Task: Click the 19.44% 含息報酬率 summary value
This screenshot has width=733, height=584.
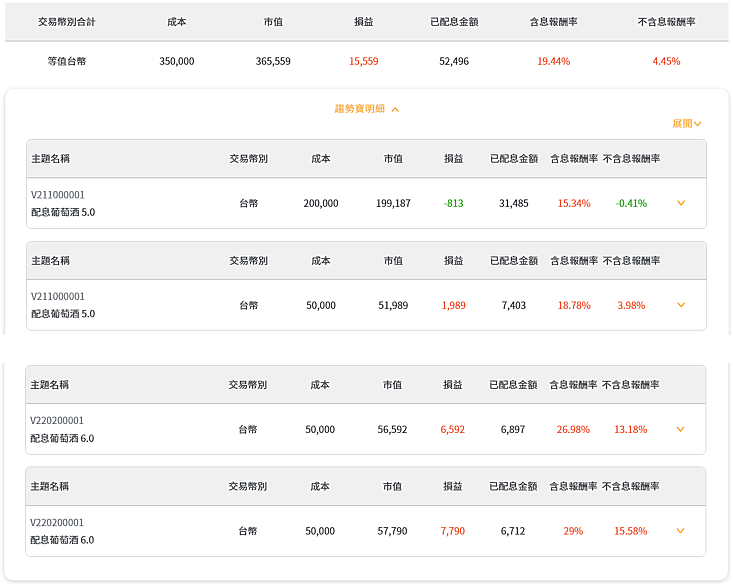Action: coord(553,61)
